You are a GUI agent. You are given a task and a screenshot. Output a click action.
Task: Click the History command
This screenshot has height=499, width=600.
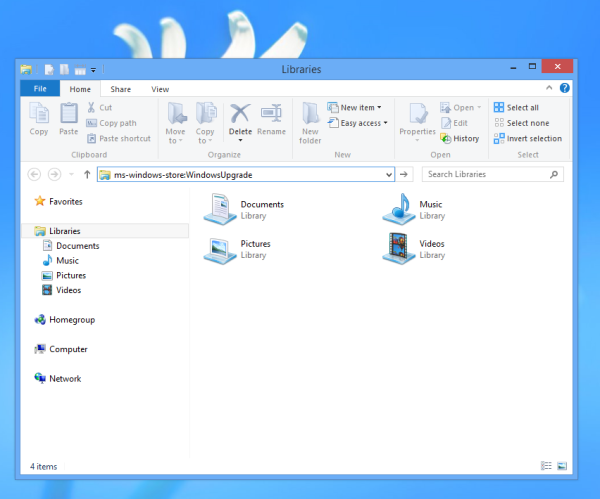[460, 139]
